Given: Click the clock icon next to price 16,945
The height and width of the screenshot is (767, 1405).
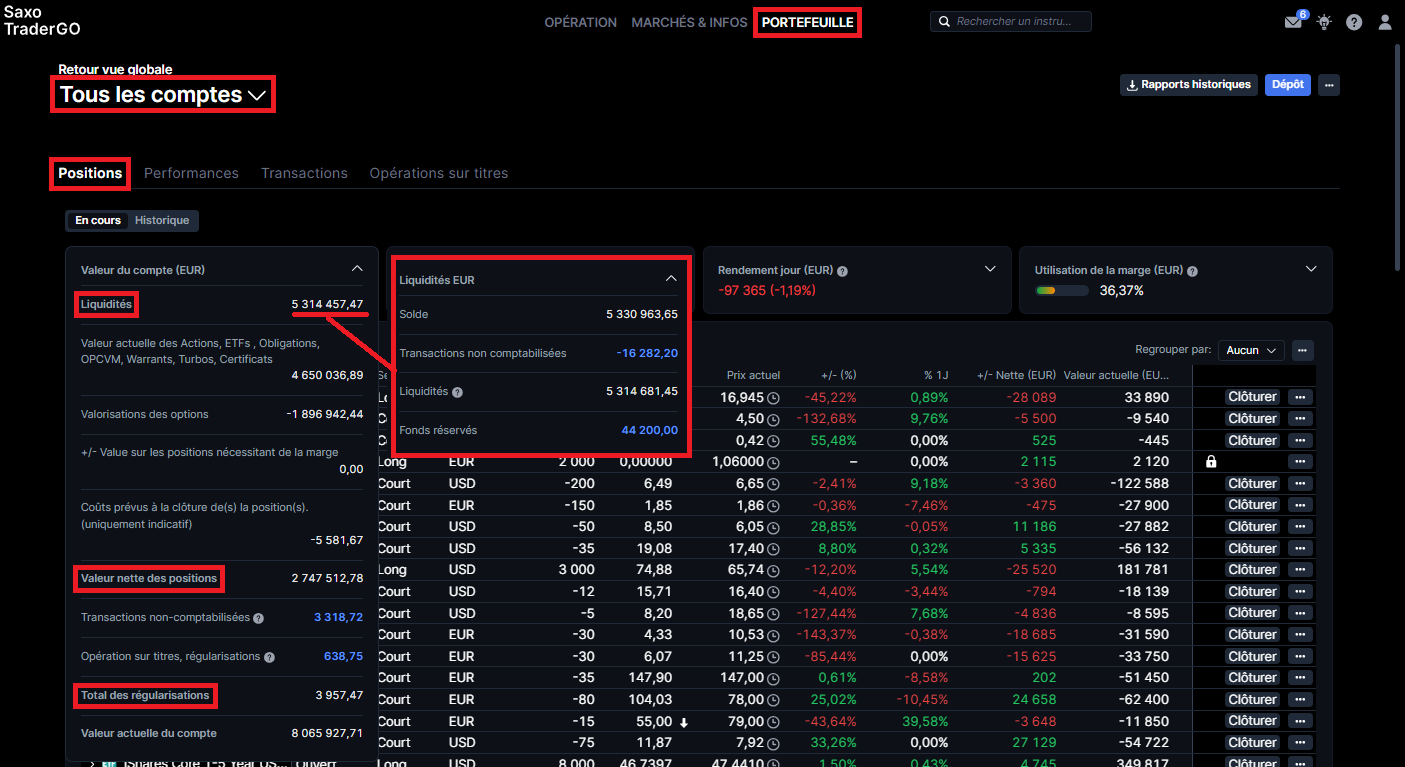Looking at the screenshot, I should [x=773, y=398].
